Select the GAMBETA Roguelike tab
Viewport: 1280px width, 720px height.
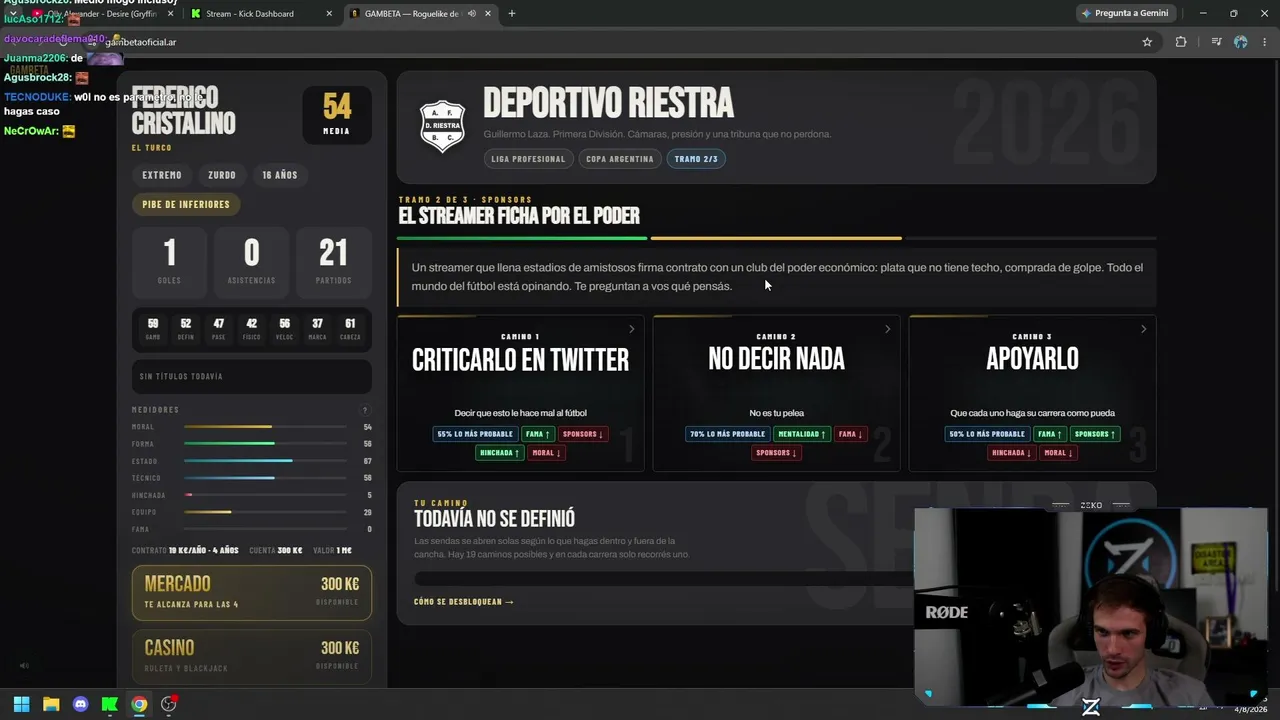(420, 14)
